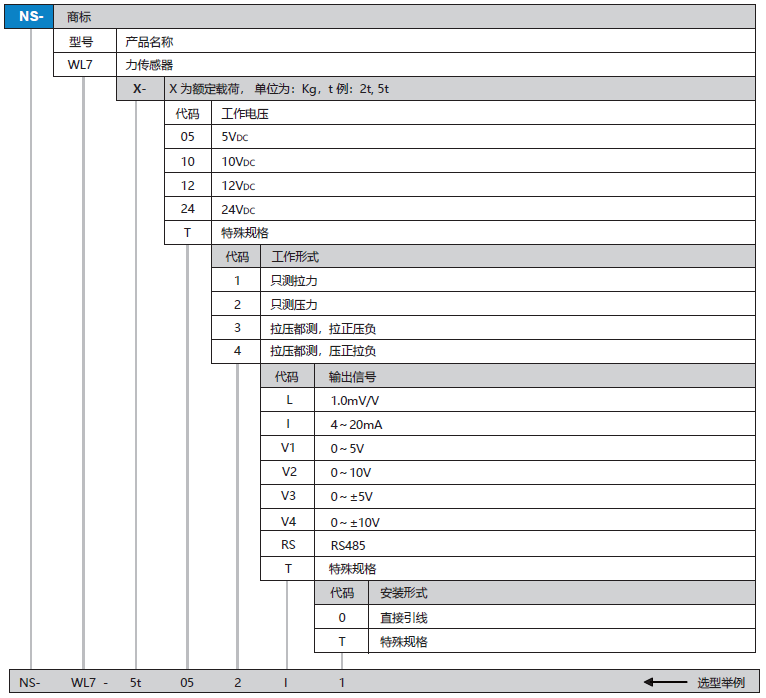
Task: Click the 0~10V output row
Action: (351, 472)
